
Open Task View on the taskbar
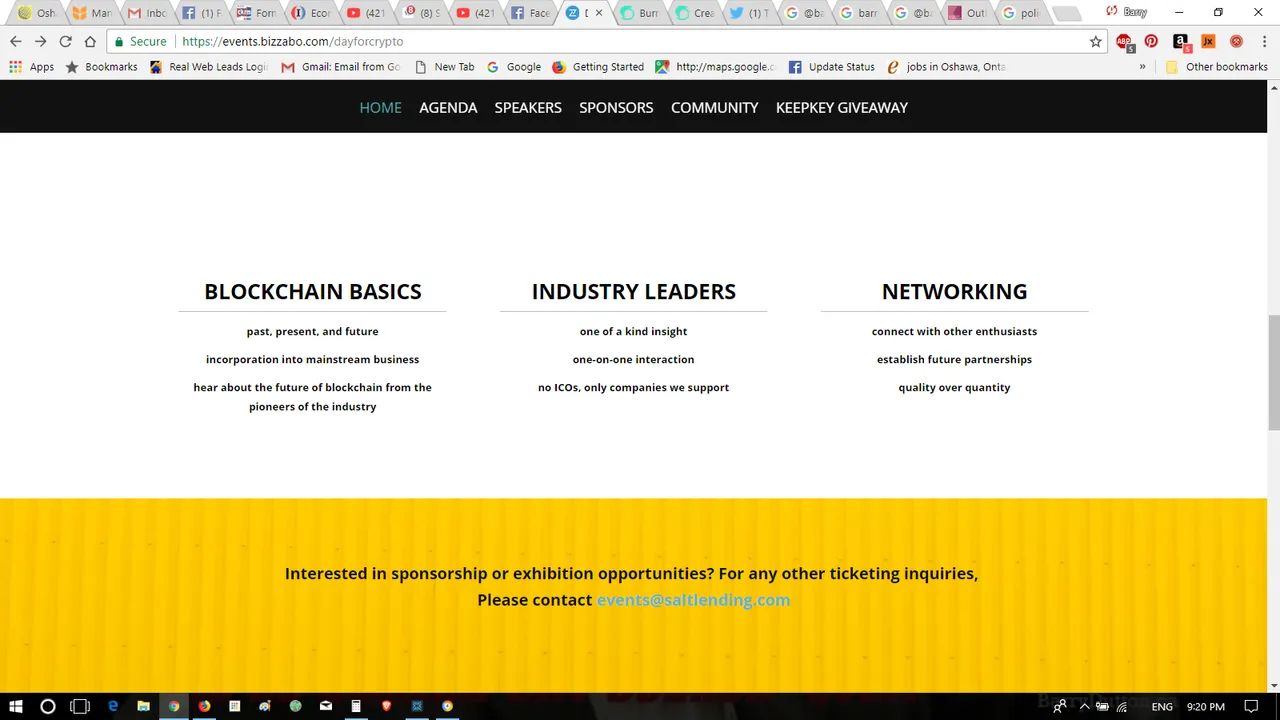[x=80, y=706]
